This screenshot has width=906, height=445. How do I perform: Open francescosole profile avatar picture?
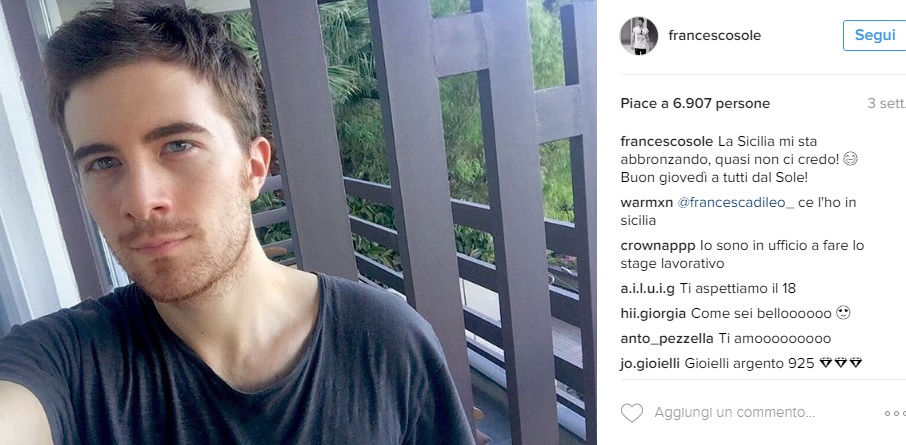(639, 36)
